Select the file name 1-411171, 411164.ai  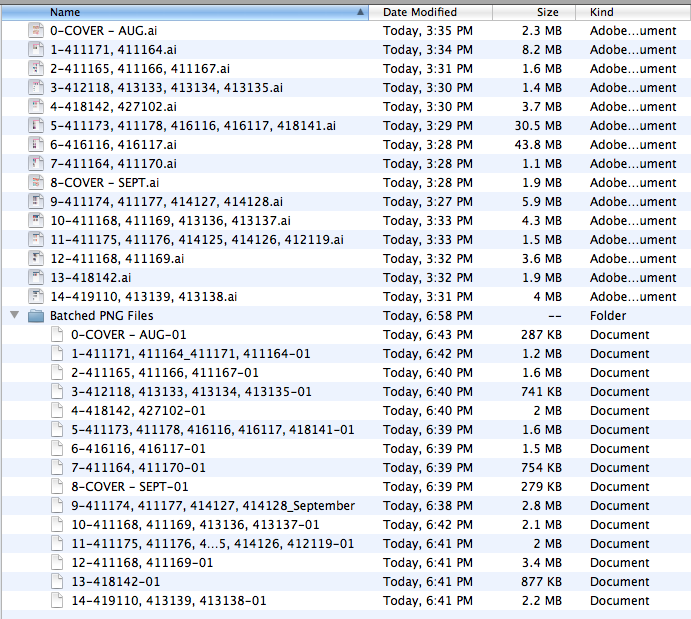[x=113, y=49]
